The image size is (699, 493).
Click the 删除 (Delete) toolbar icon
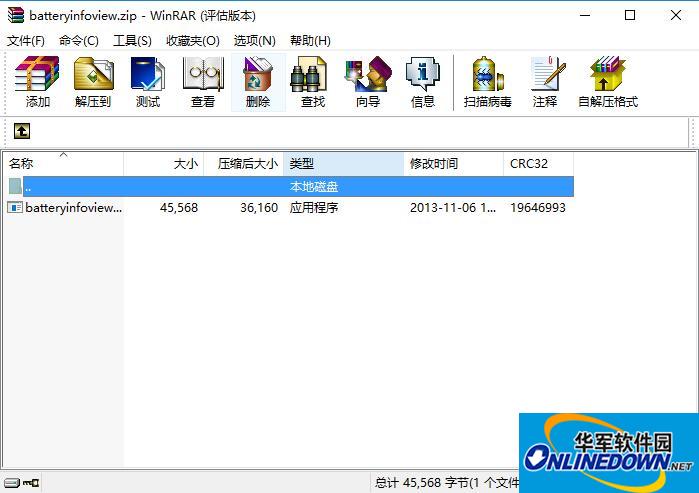click(258, 82)
